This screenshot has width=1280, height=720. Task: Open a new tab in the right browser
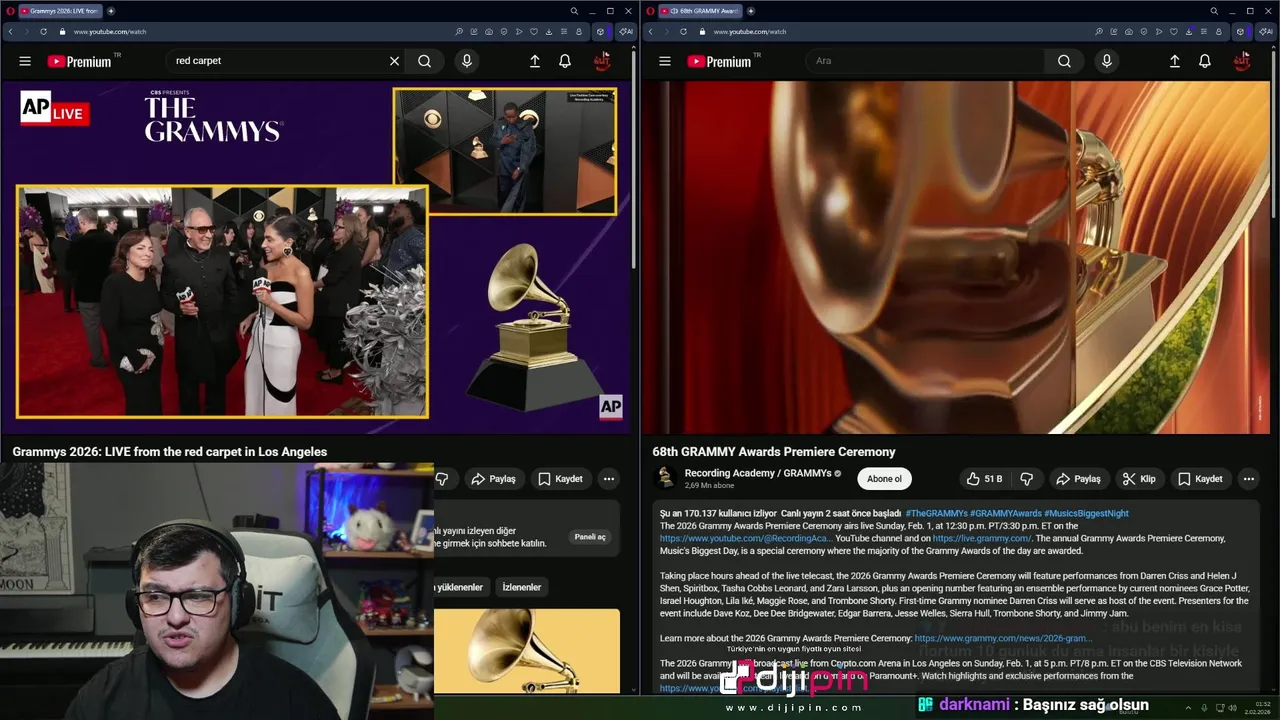(x=751, y=11)
